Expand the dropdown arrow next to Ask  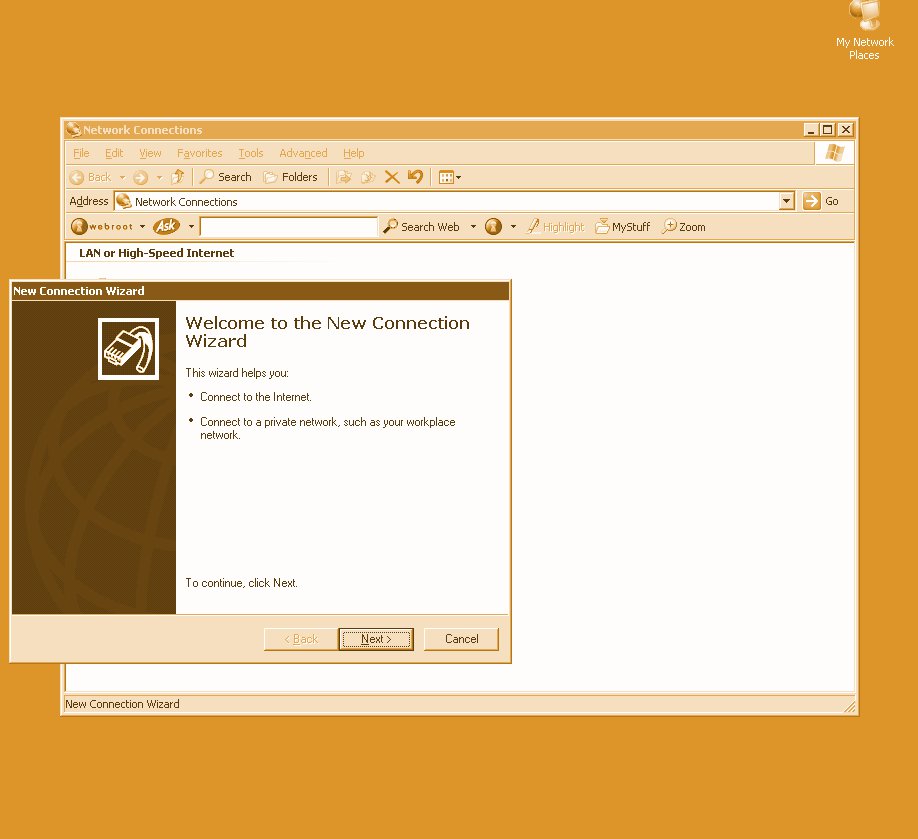(191, 227)
